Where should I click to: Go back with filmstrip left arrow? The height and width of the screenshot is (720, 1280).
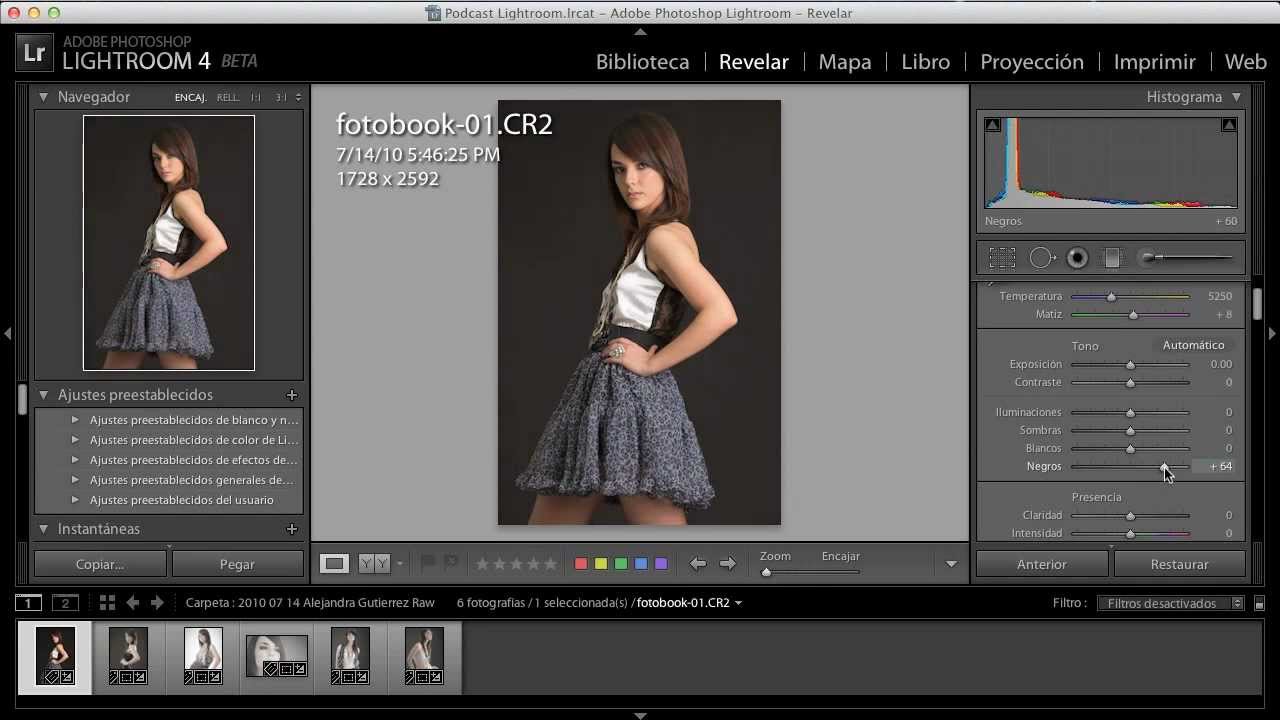[x=133, y=603]
